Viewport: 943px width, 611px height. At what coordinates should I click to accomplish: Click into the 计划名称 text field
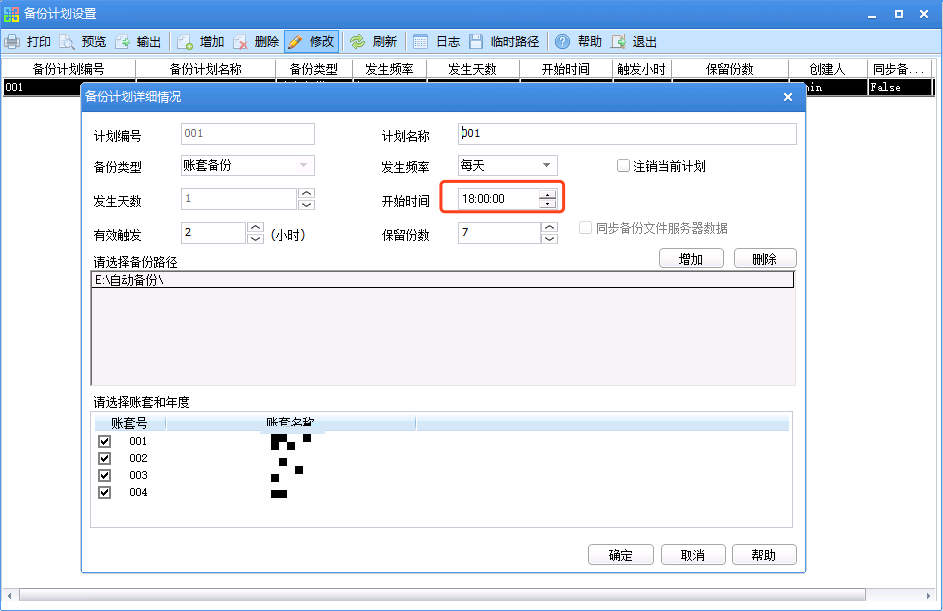[627, 134]
